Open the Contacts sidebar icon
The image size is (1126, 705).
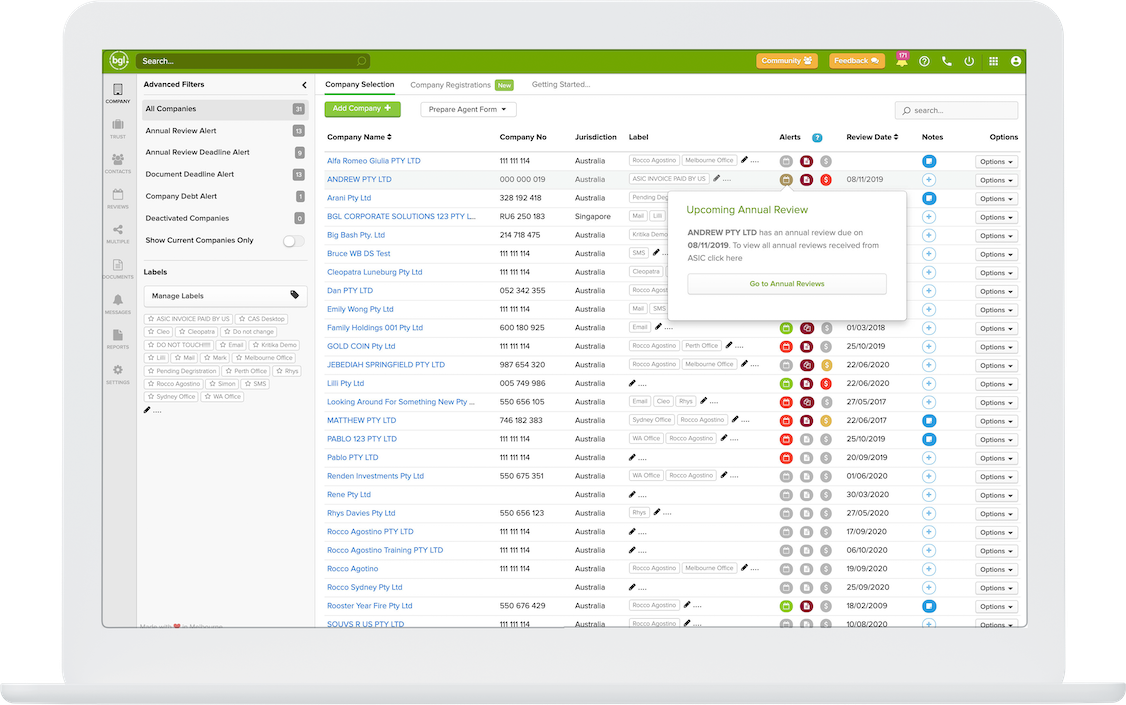tap(118, 163)
